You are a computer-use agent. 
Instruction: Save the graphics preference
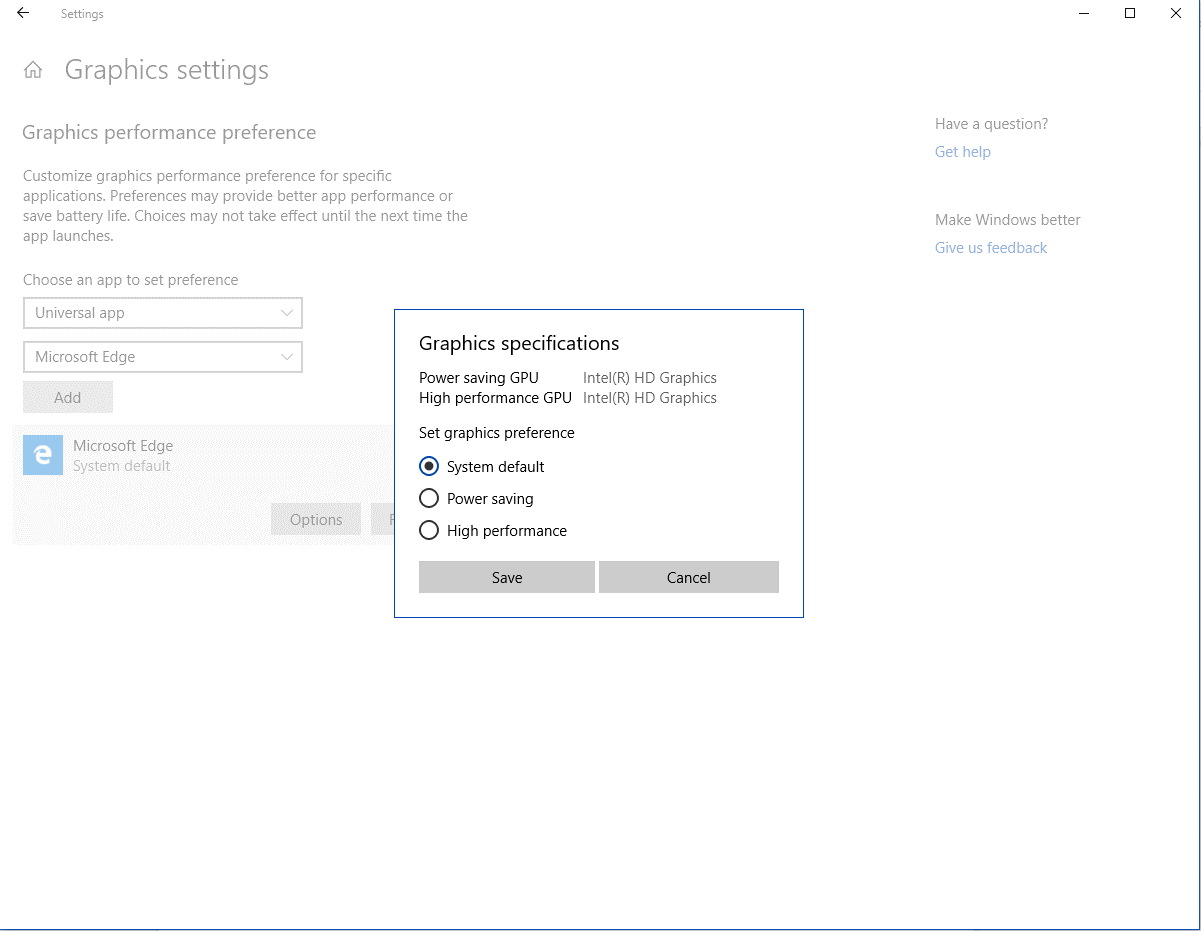pyautogui.click(x=507, y=577)
